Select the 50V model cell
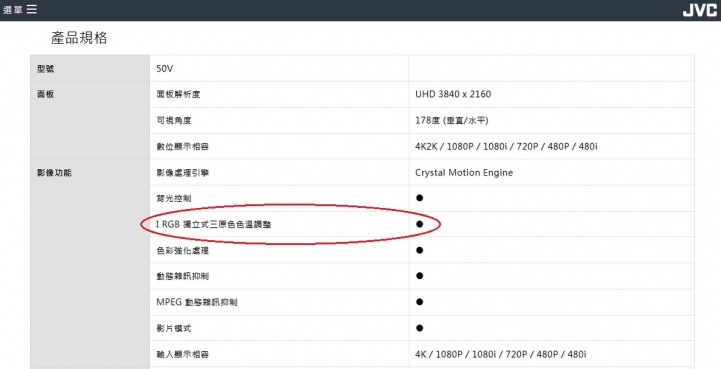721x369 pixels. tap(165, 69)
